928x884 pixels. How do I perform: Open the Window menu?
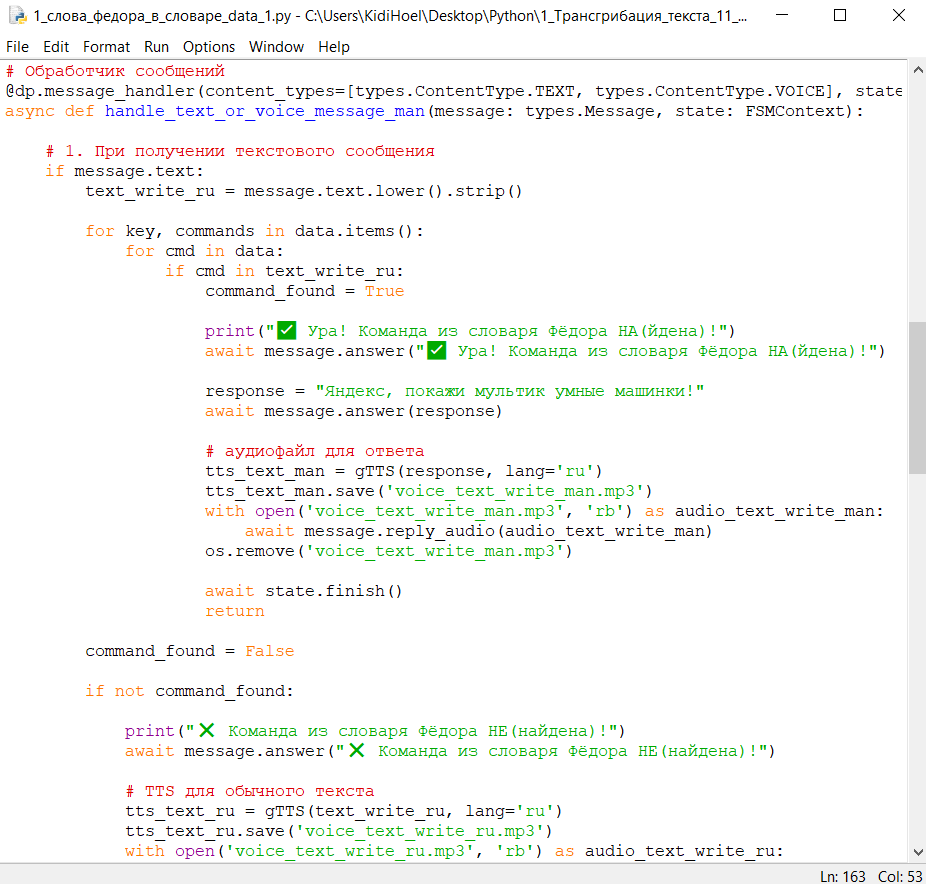[276, 47]
